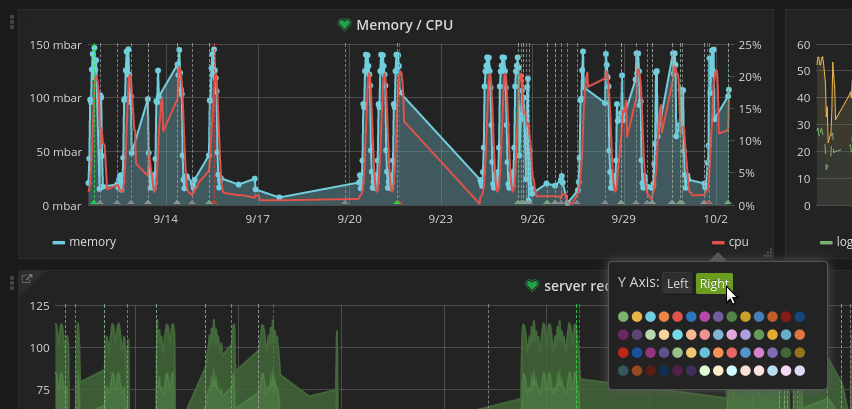Viewport: 852px width, 409px height.
Task: Click the external link icon on the server requests panel
Action: pos(26,279)
